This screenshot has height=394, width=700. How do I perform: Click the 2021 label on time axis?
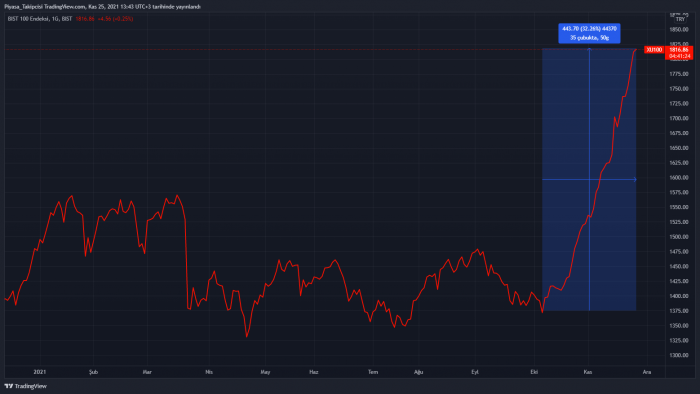(40, 372)
